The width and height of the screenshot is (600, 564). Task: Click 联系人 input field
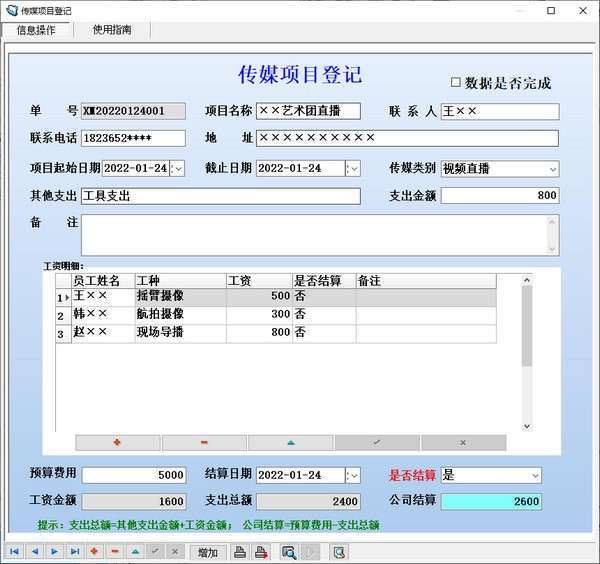(500, 112)
